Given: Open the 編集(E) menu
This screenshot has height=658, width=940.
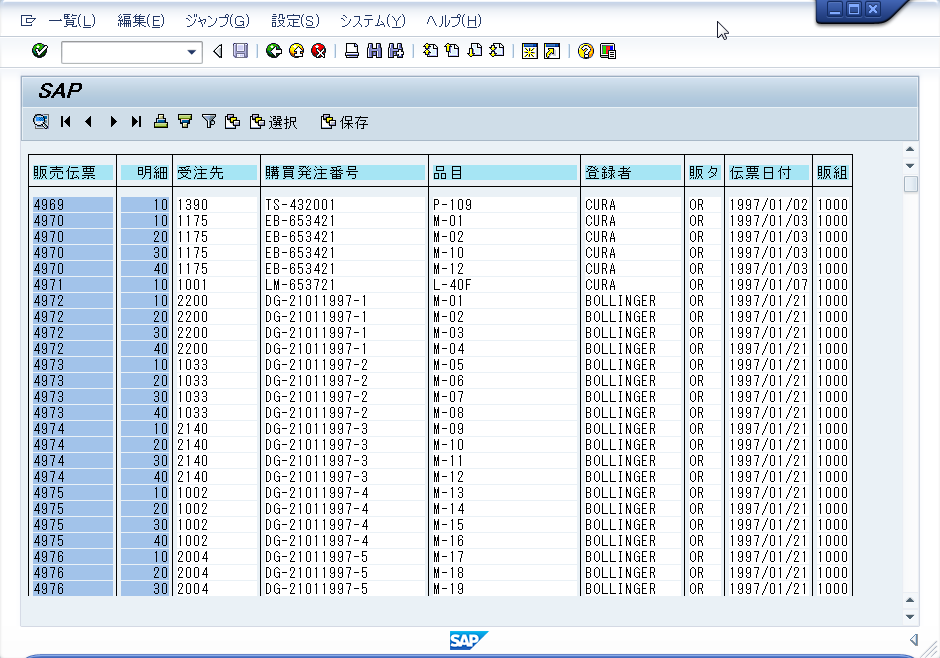Looking at the screenshot, I should (141, 21).
